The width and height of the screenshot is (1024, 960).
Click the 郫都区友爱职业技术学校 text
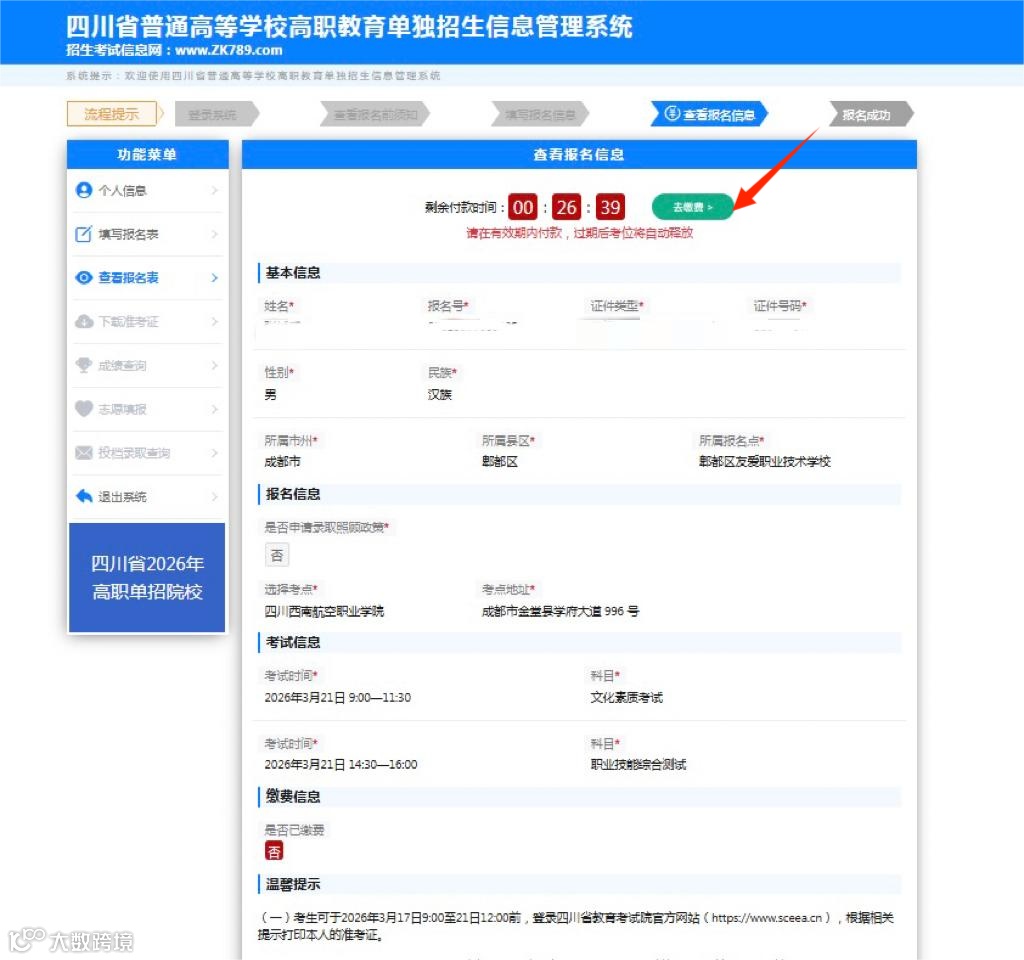pyautogui.click(x=765, y=461)
